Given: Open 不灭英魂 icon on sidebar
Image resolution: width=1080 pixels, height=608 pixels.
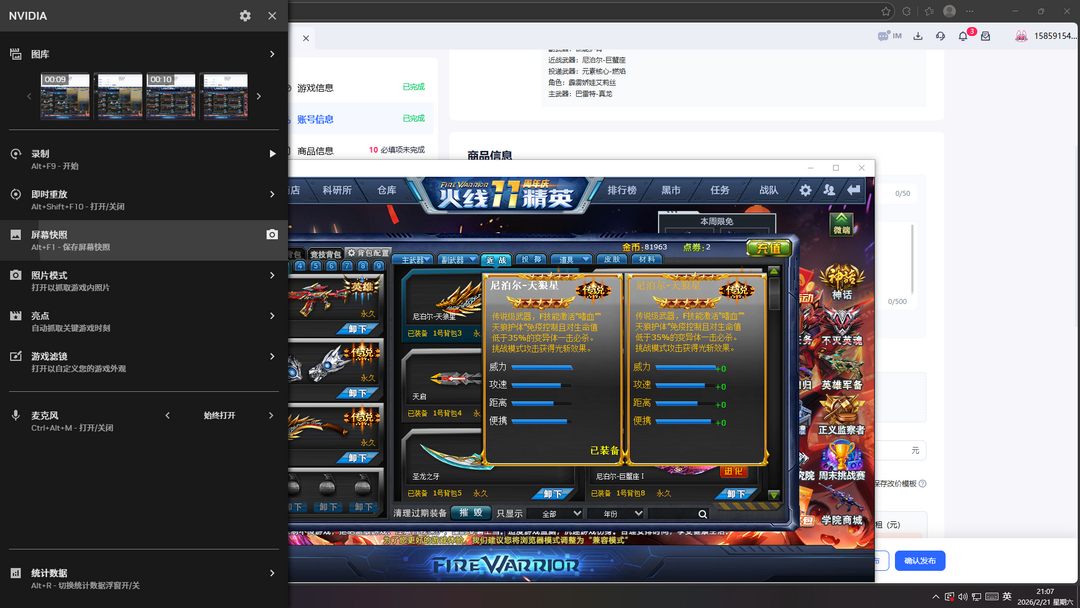Looking at the screenshot, I should pyautogui.click(x=842, y=326).
